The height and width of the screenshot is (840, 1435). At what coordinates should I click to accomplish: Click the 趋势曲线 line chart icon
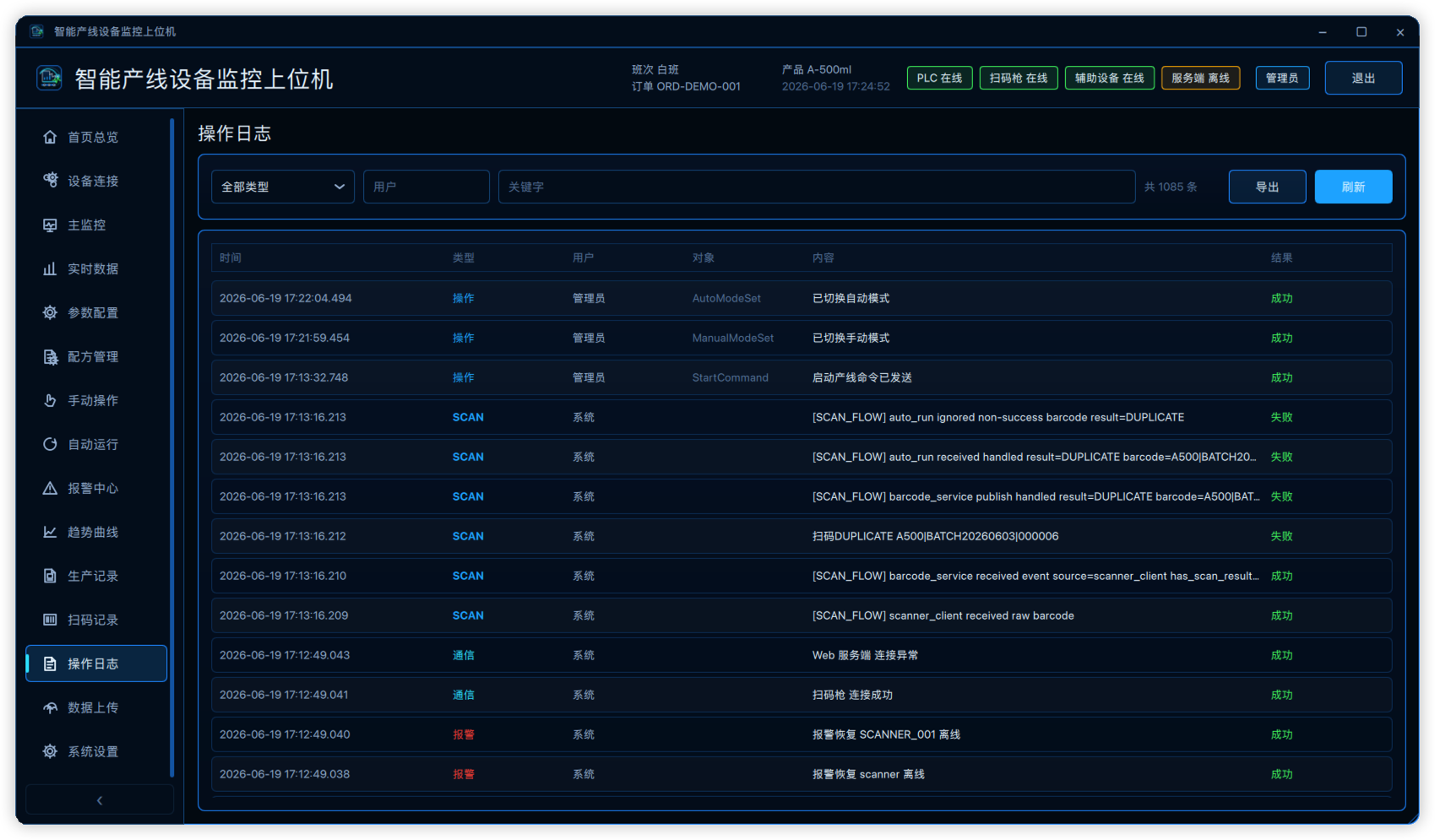50,532
